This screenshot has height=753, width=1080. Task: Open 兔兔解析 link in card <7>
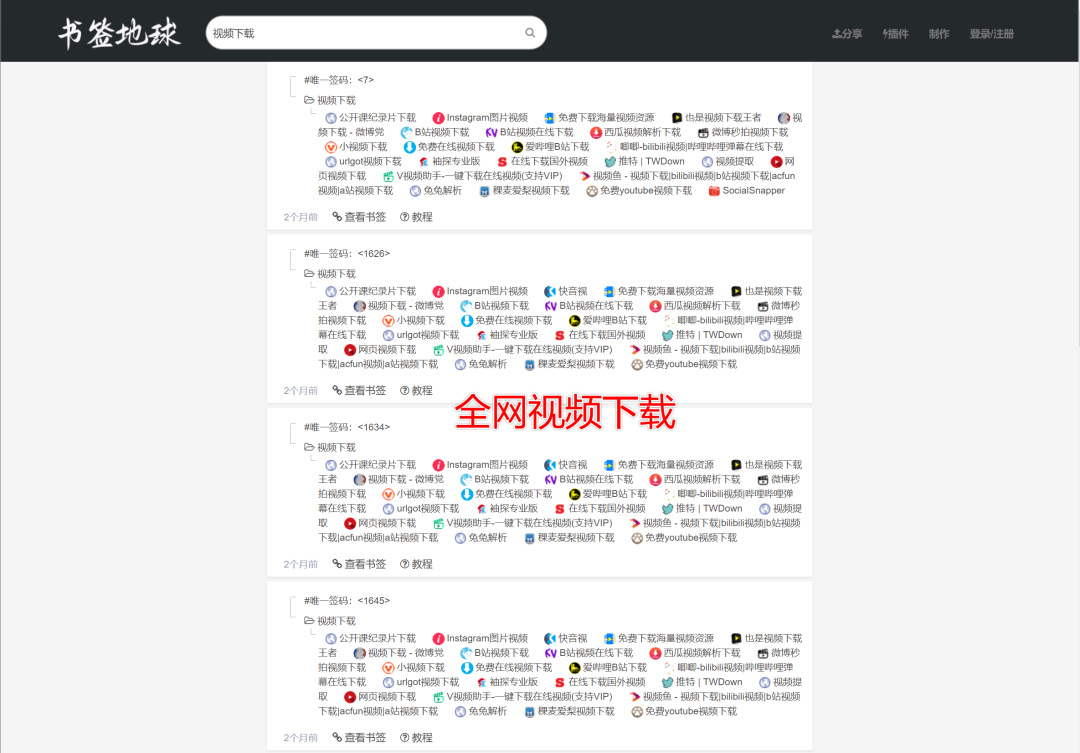click(442, 191)
